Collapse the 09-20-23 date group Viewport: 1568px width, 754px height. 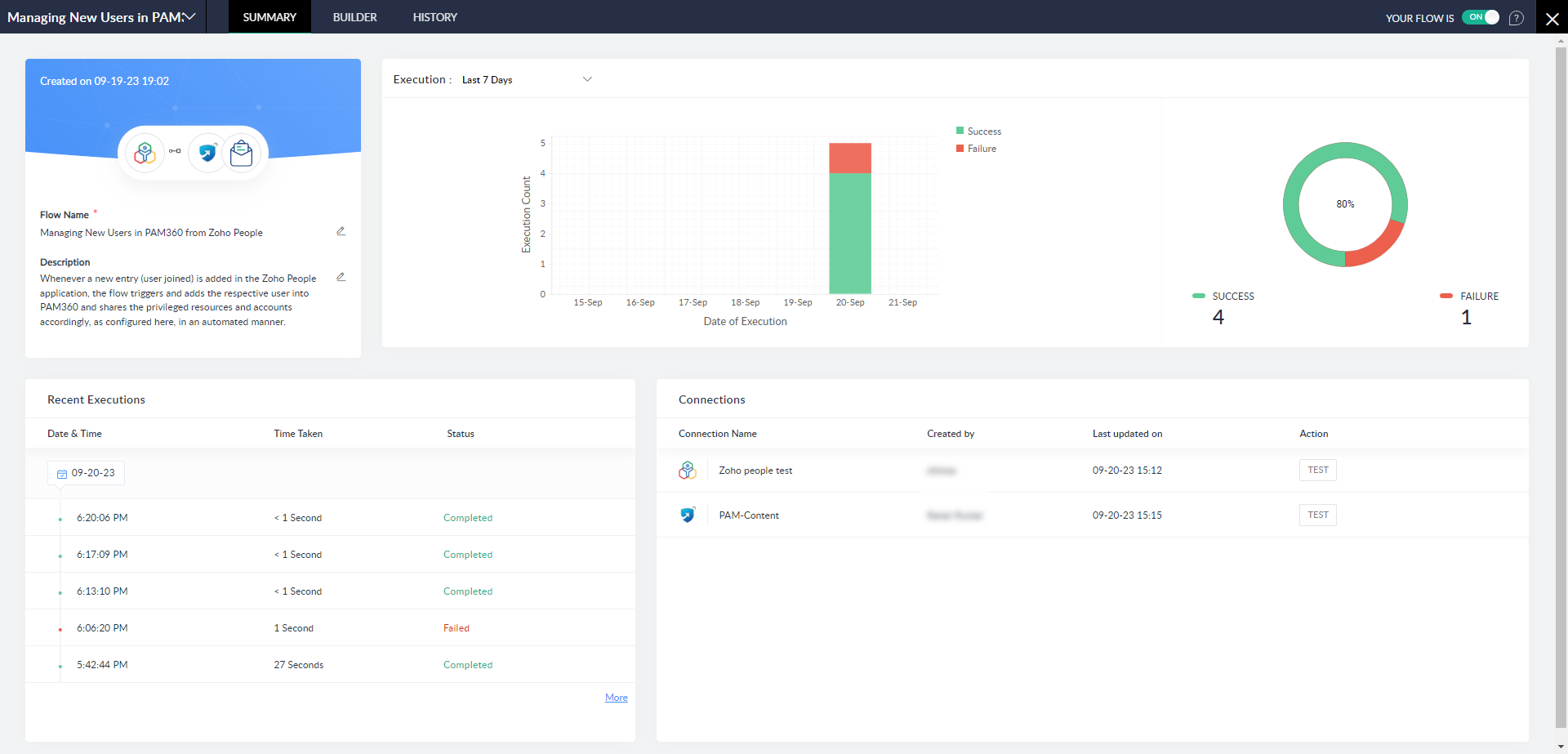(x=86, y=472)
